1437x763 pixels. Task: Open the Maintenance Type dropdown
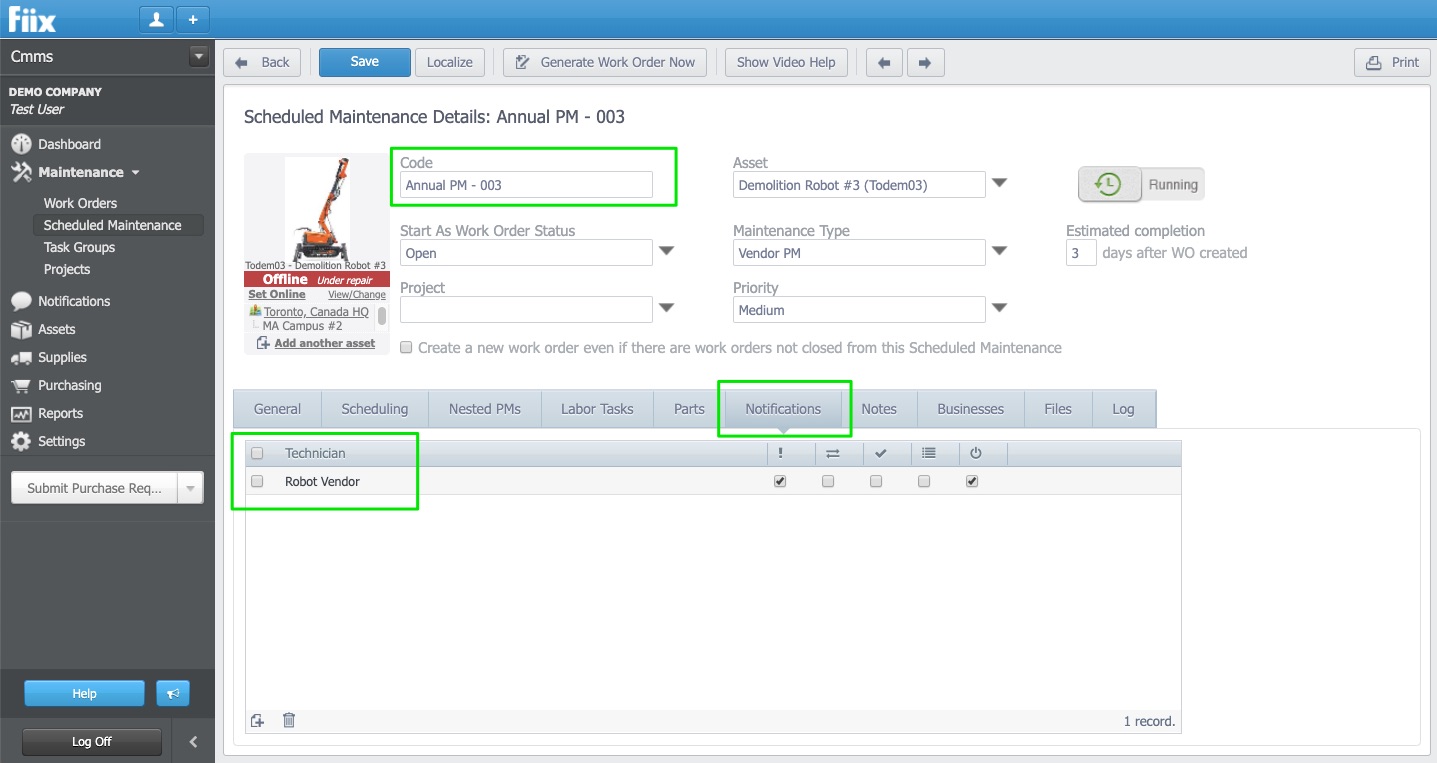[x=998, y=252]
